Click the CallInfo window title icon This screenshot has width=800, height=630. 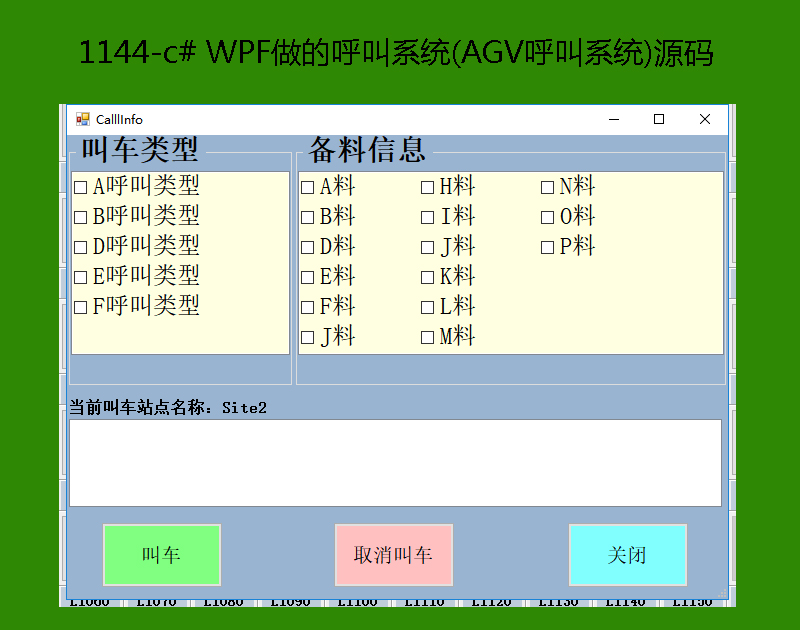83,120
